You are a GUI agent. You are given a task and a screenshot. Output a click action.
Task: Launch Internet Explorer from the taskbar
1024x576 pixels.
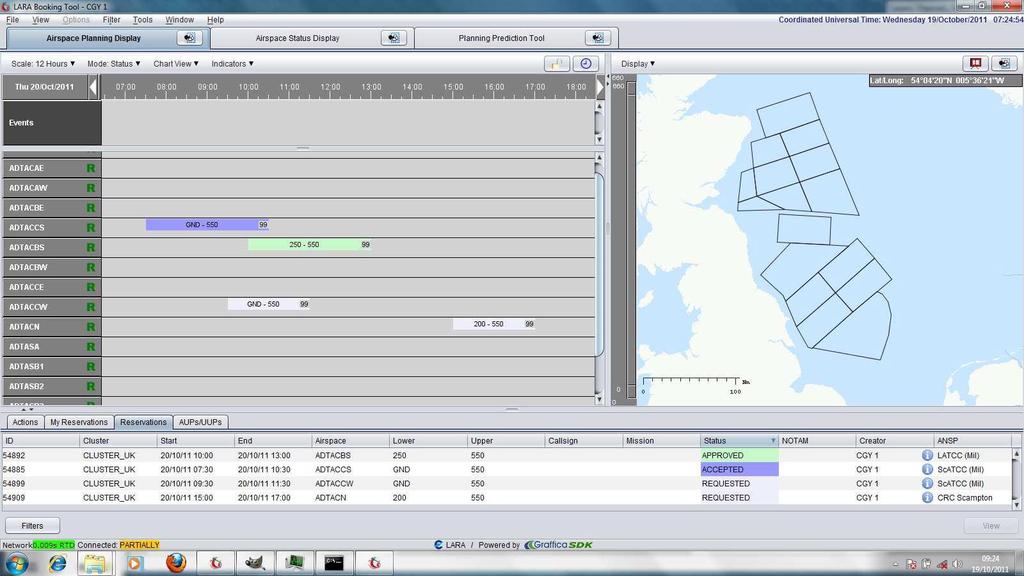click(x=57, y=563)
